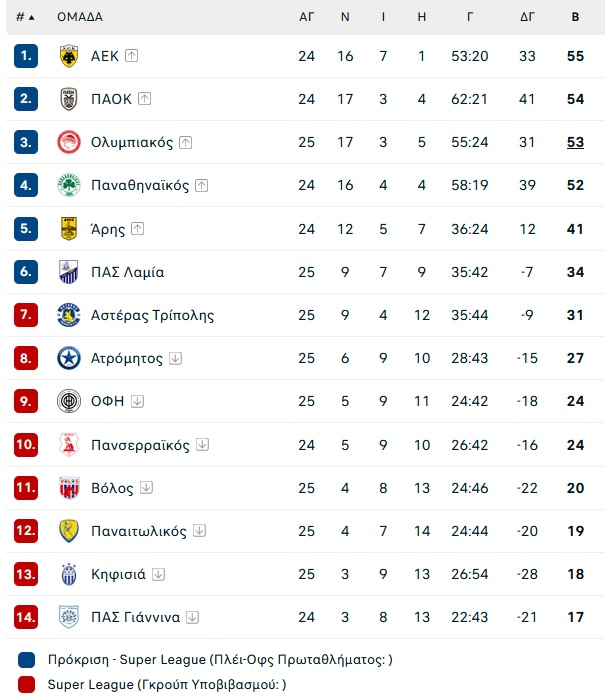Click the Βόλος team name

point(112,488)
